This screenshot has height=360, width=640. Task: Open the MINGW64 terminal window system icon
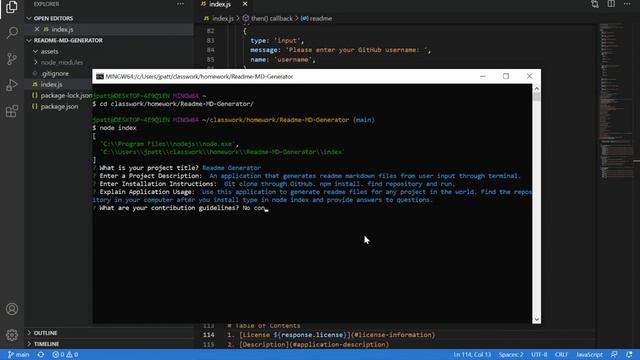coord(100,76)
